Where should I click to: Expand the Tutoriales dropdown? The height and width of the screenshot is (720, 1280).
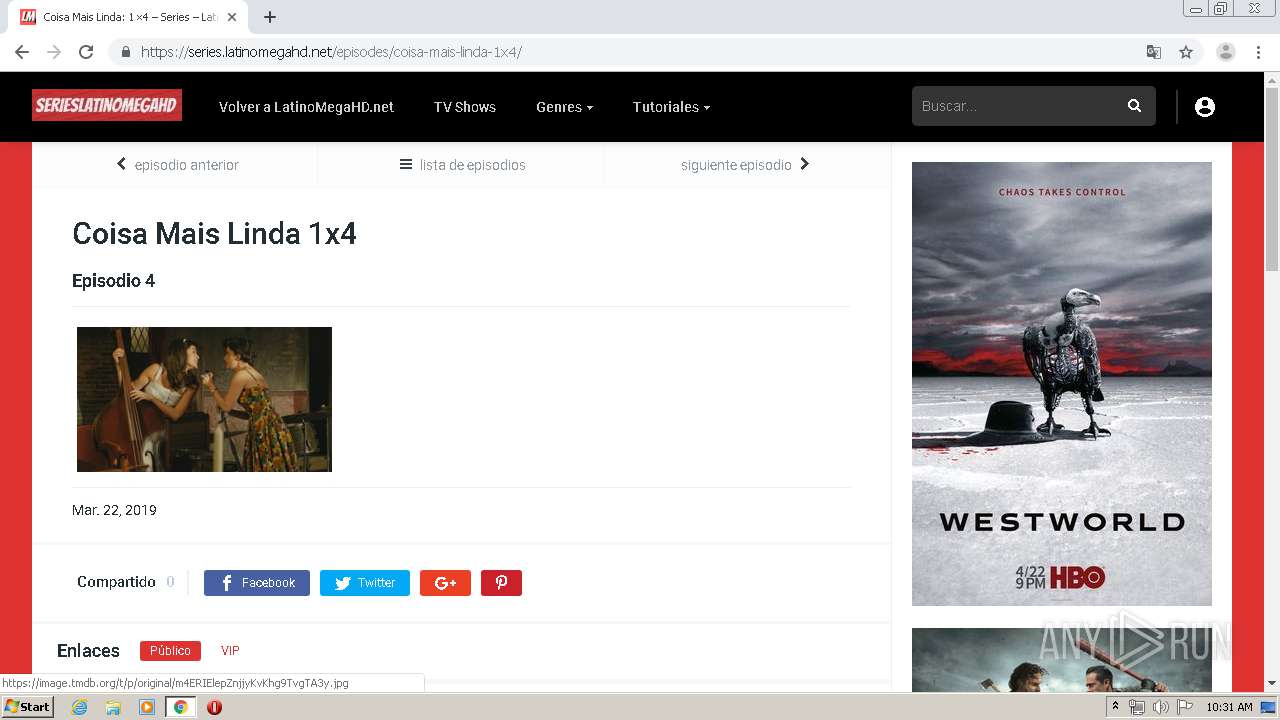(x=671, y=107)
